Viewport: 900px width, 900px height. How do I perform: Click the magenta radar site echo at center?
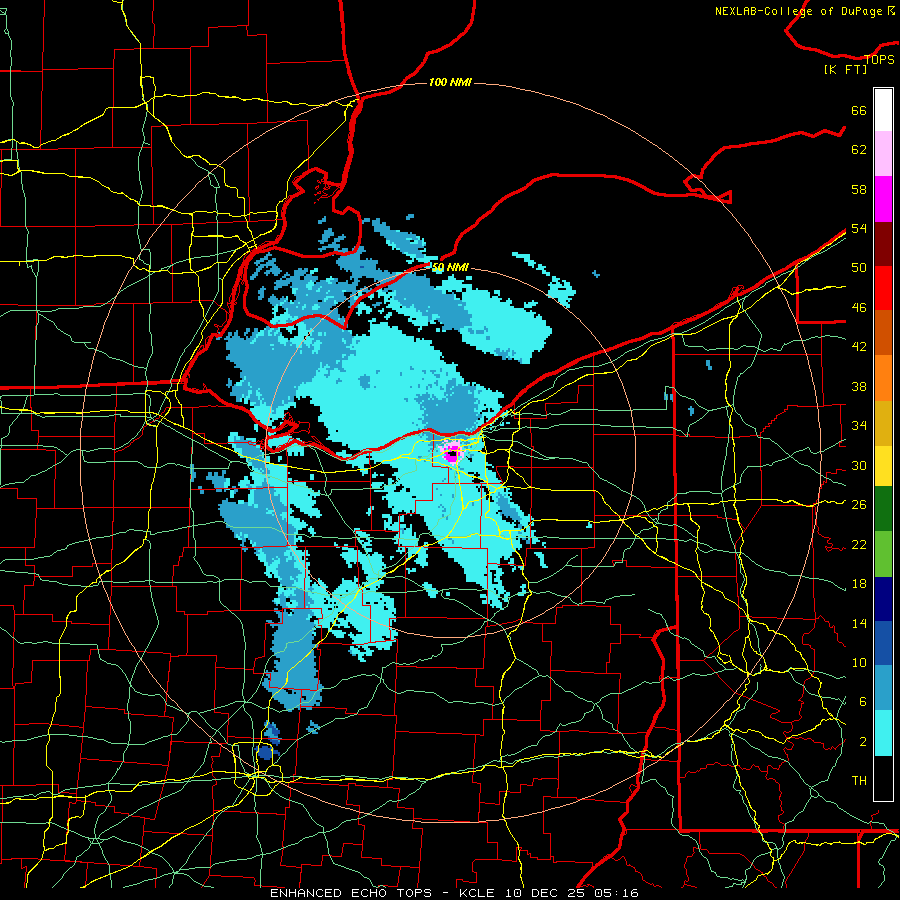[x=452, y=453]
